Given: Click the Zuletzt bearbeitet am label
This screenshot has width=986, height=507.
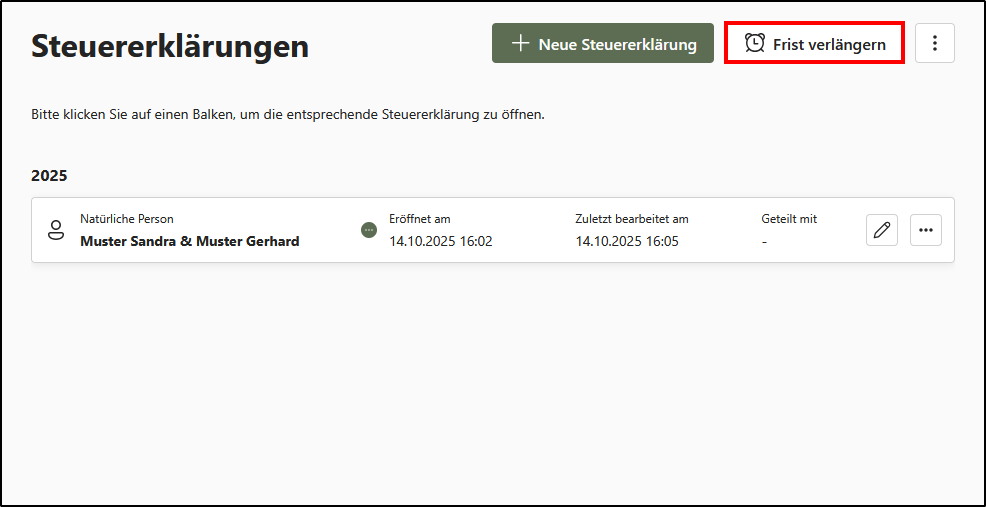Looking at the screenshot, I should (x=632, y=219).
